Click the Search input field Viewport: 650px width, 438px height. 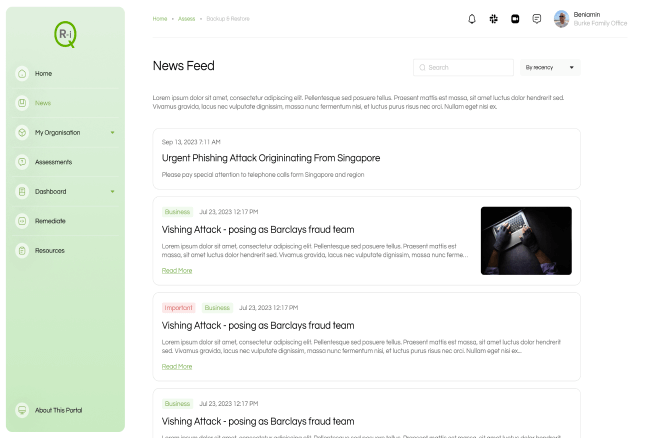pyautogui.click(x=463, y=68)
